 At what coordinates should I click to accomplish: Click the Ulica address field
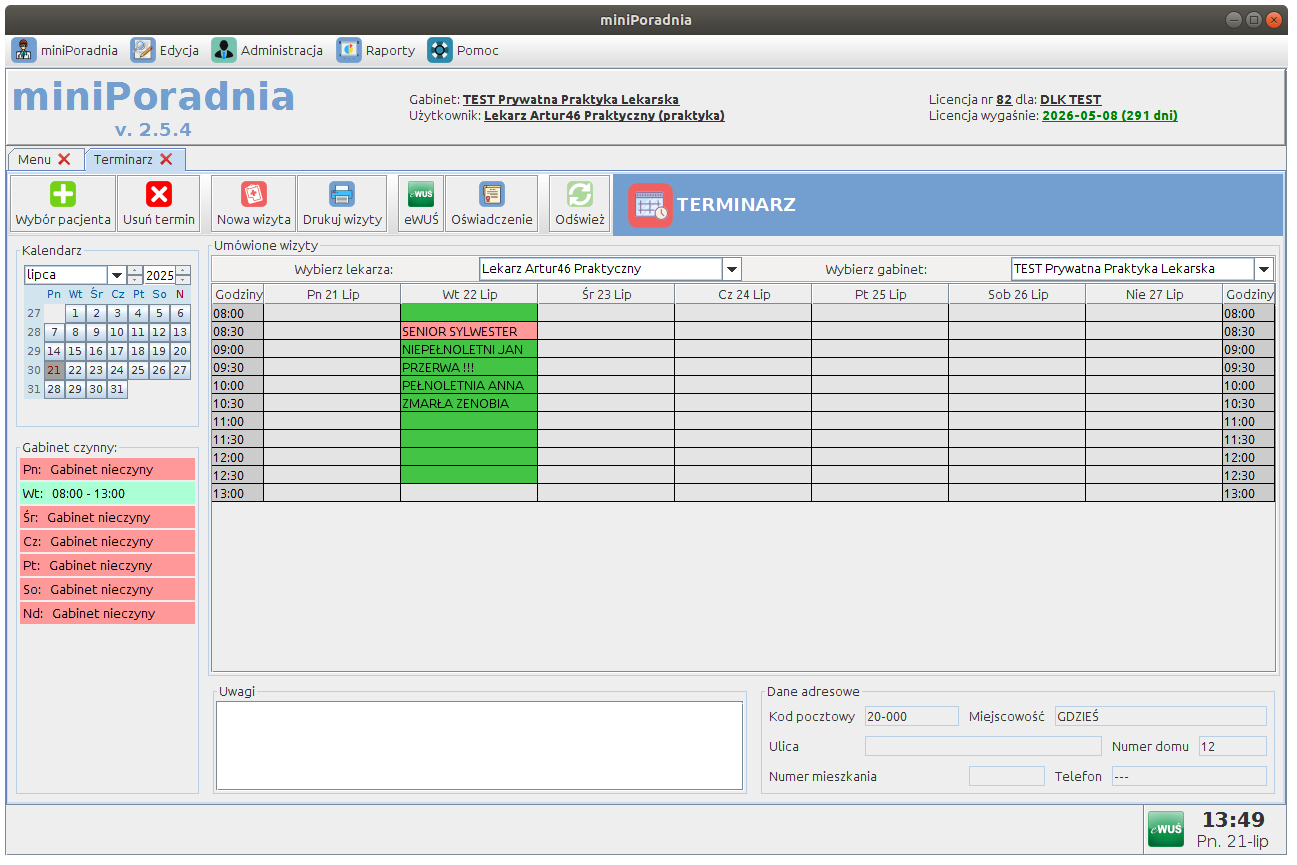click(982, 746)
